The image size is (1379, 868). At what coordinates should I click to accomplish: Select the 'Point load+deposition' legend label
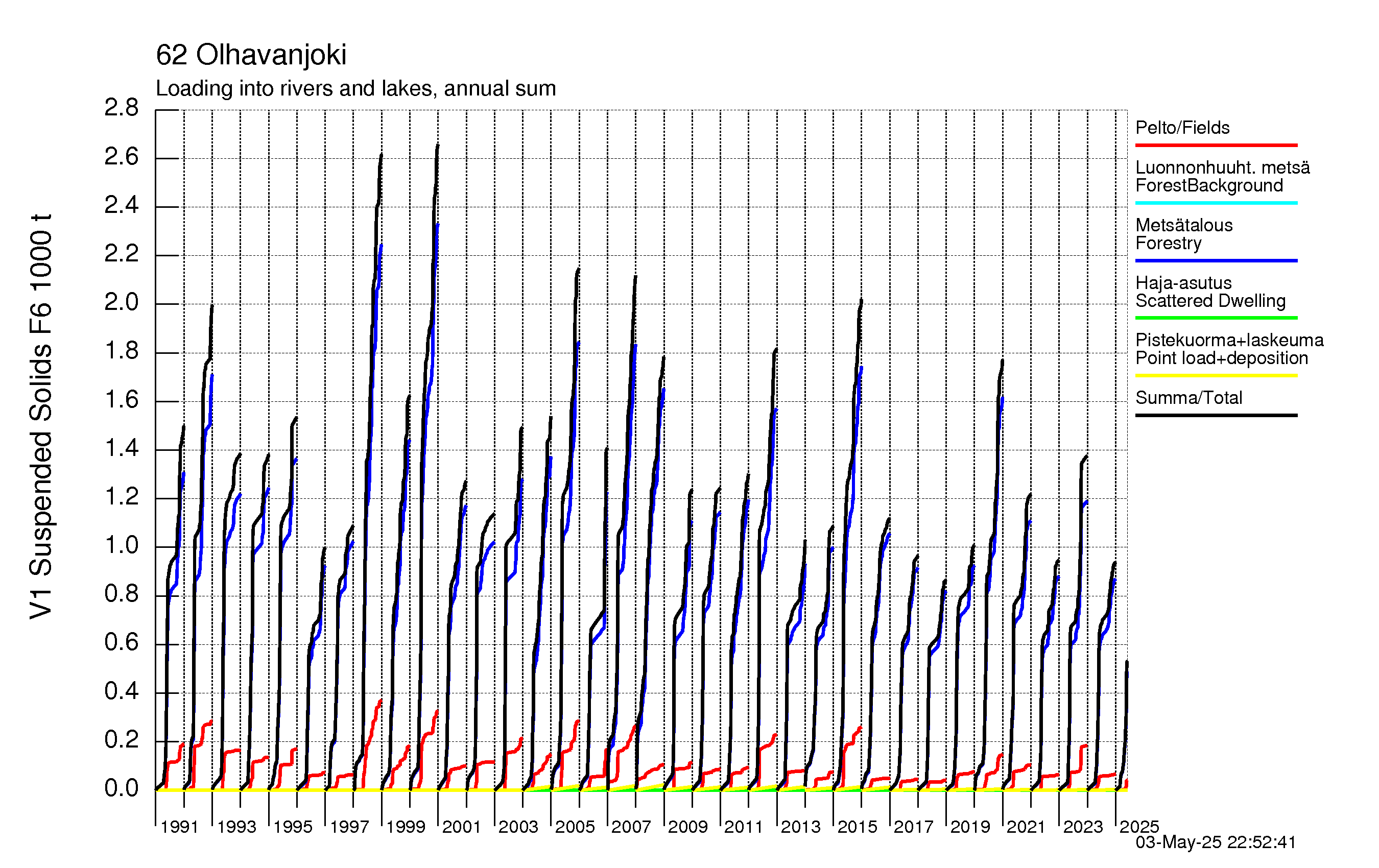[1222, 358]
